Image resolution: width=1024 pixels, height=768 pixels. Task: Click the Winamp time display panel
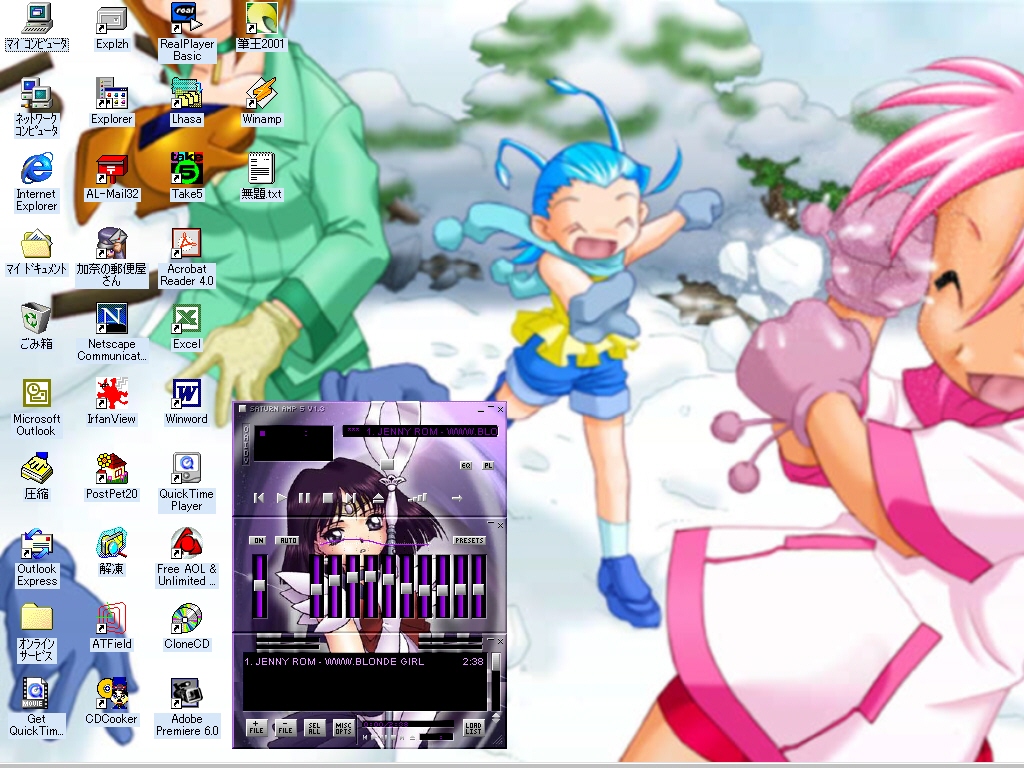[293, 443]
